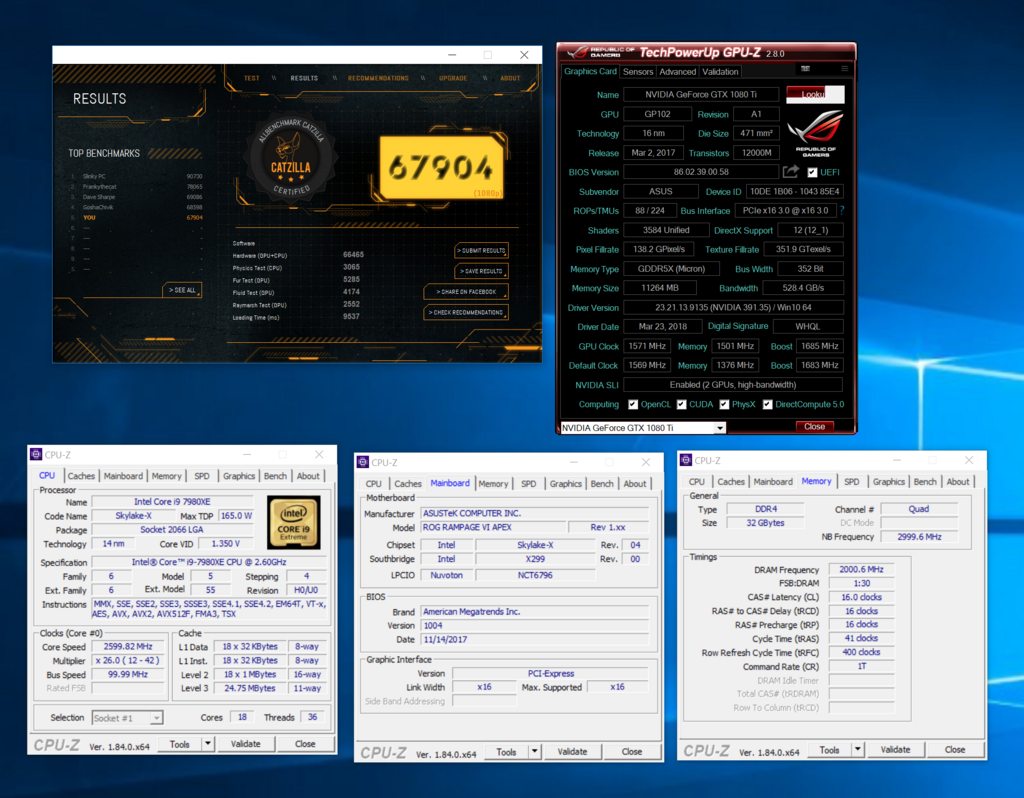Open About tab in CPU-Z Mainboard window
Image resolution: width=1024 pixels, height=798 pixels.
point(635,484)
